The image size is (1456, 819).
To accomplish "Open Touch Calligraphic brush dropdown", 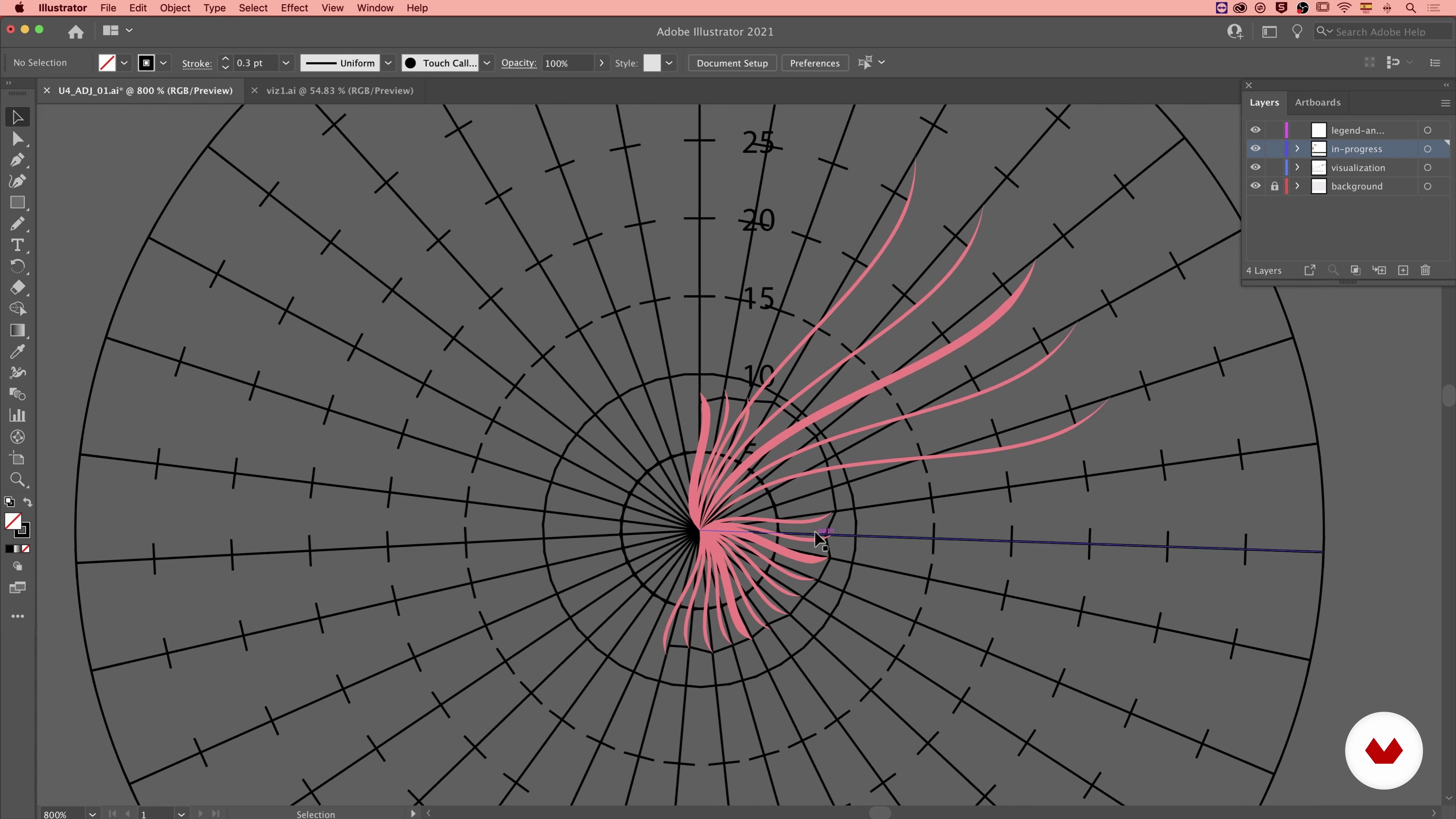I will pos(486,63).
